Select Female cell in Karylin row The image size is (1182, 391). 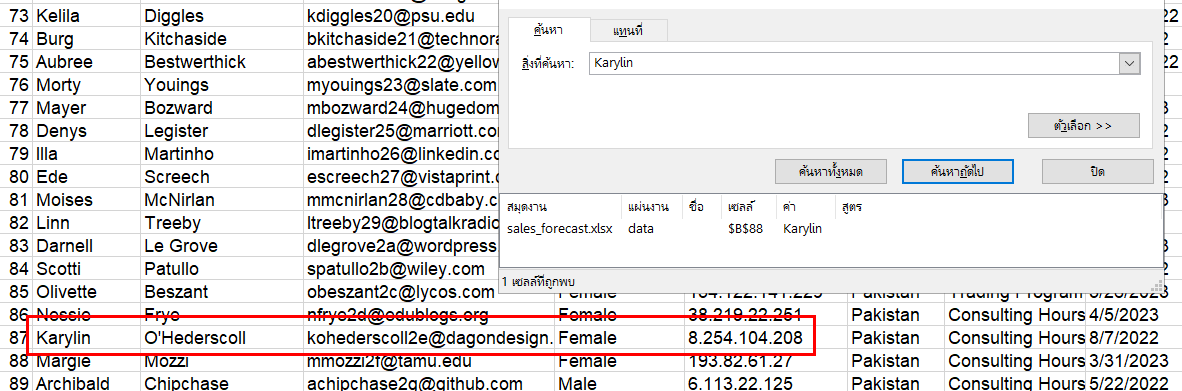tap(619, 339)
